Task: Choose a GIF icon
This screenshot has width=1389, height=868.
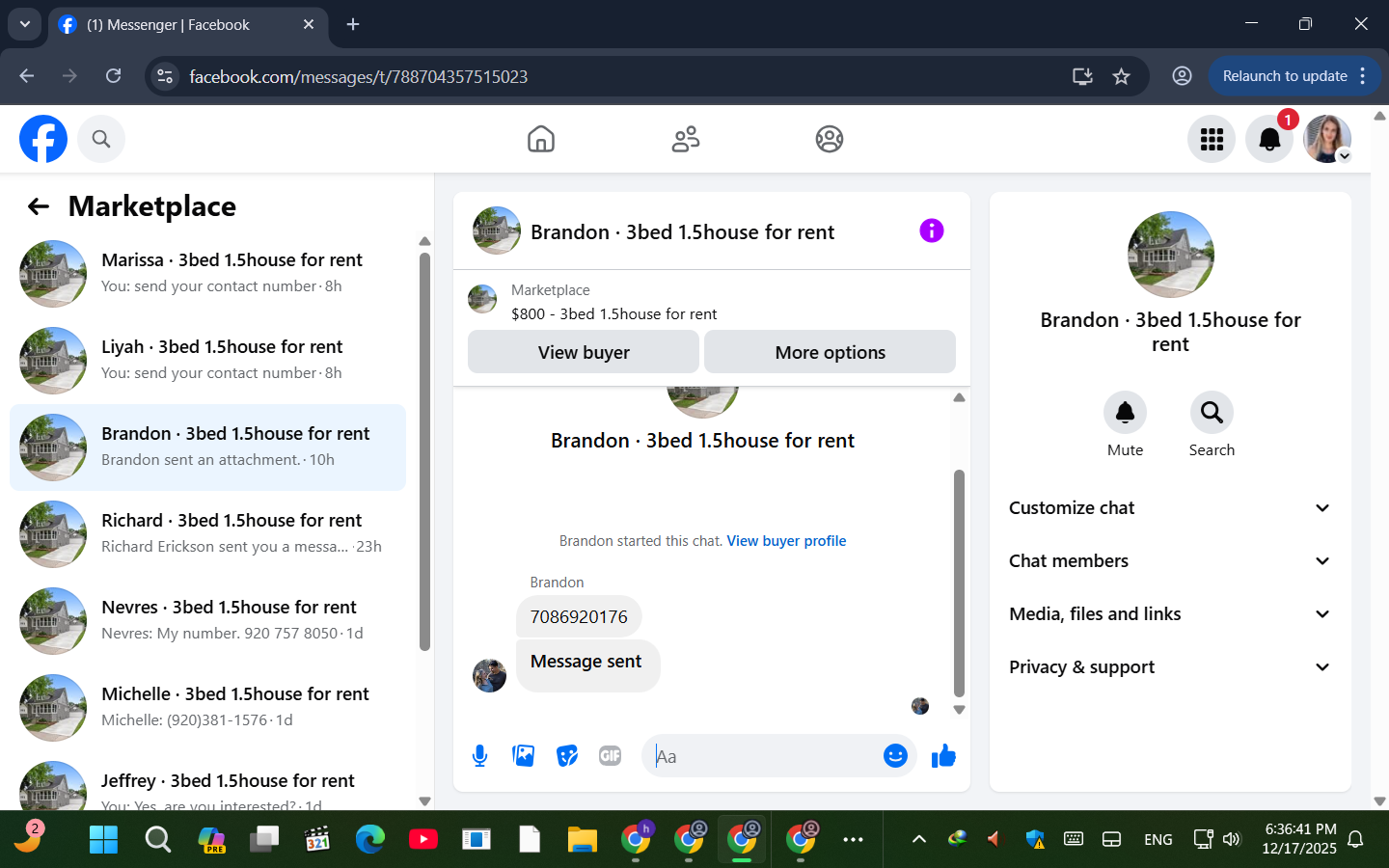Action: 610,756
